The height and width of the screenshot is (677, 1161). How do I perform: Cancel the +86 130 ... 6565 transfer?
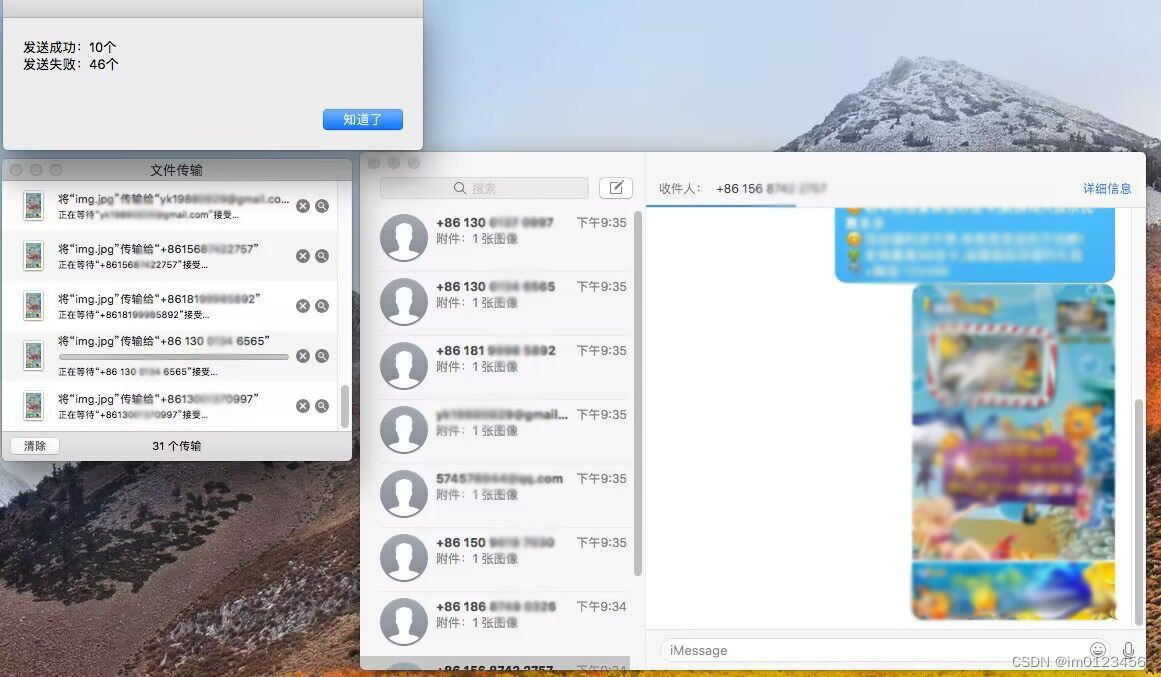(303, 356)
